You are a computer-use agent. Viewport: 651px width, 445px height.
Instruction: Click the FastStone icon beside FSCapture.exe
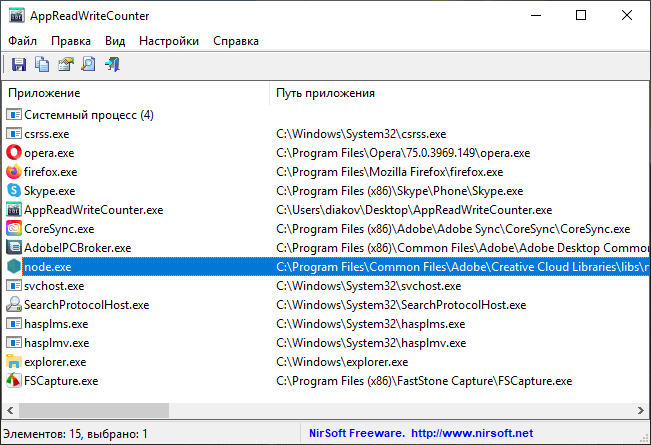pos(14,381)
